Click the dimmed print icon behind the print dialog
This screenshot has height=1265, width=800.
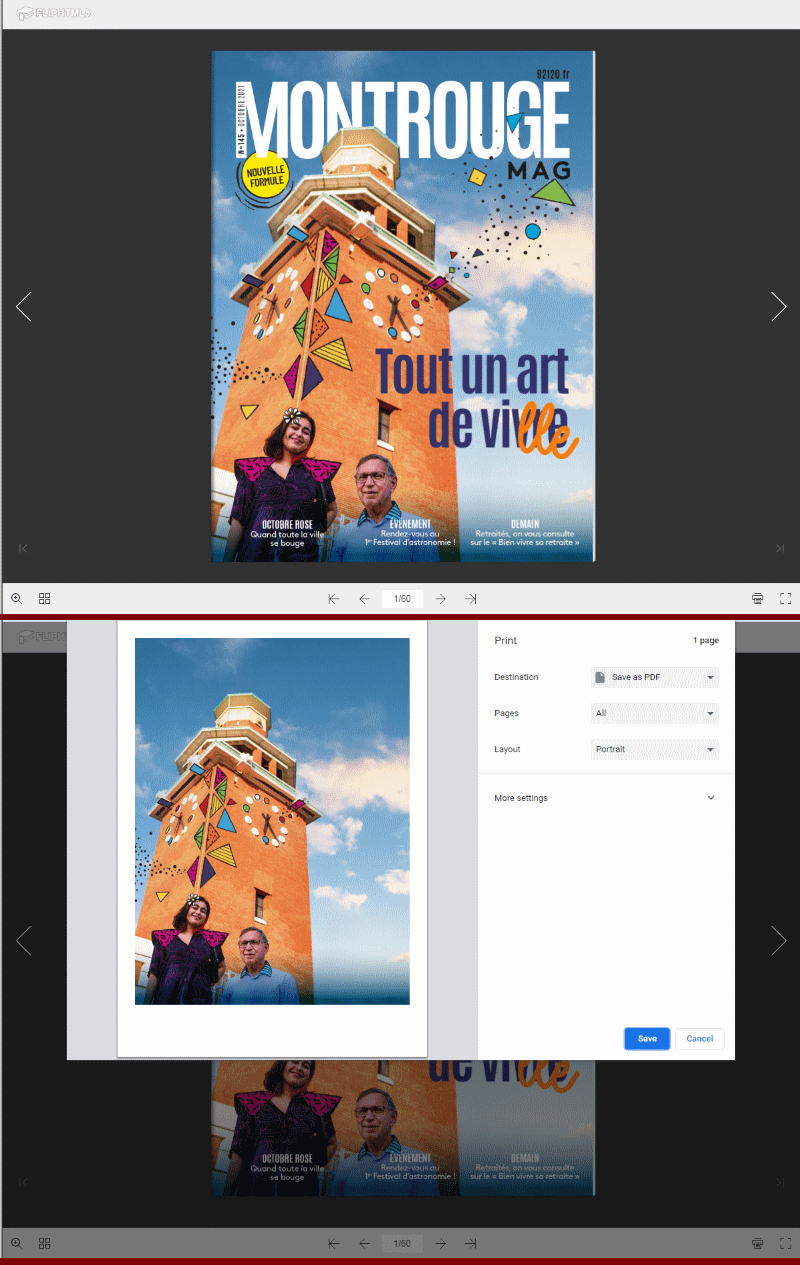click(758, 1243)
